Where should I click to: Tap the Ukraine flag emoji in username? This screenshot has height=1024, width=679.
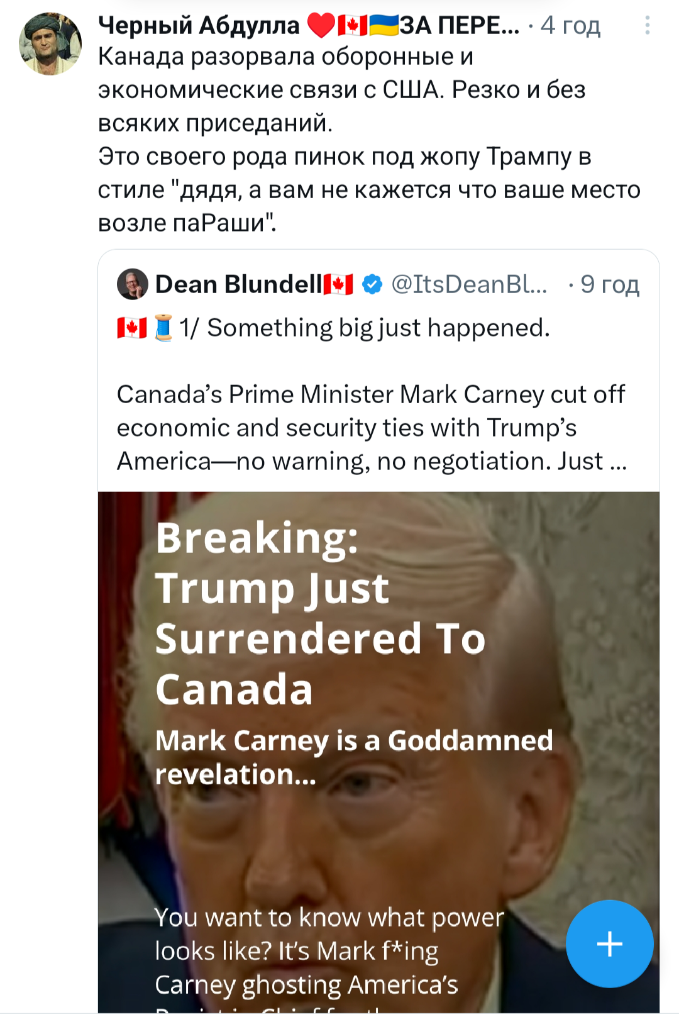[383, 25]
